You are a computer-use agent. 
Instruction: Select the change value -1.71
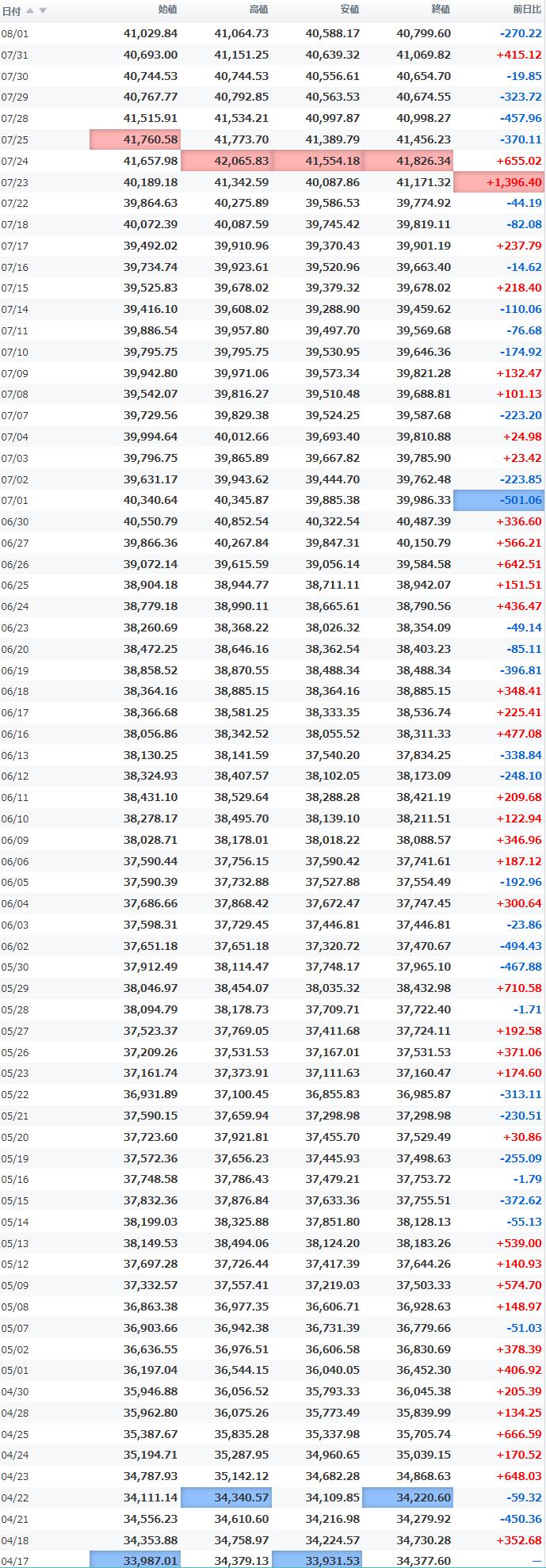pos(528,1010)
